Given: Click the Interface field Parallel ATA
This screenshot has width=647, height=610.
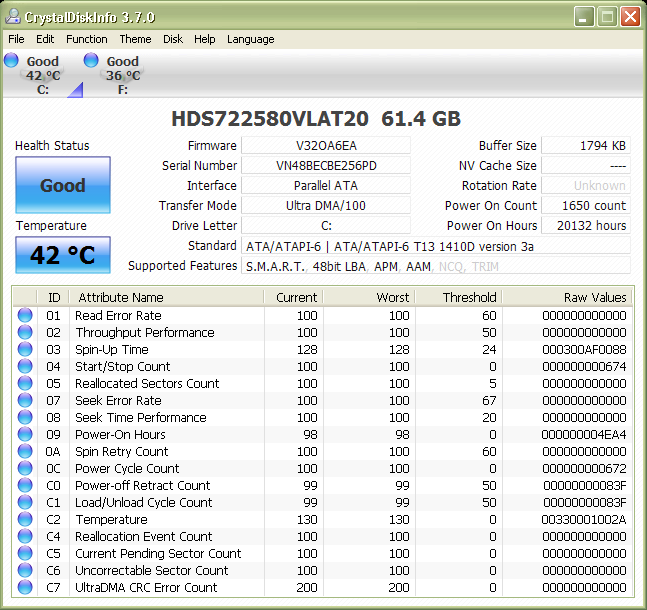Looking at the screenshot, I should (x=326, y=186).
